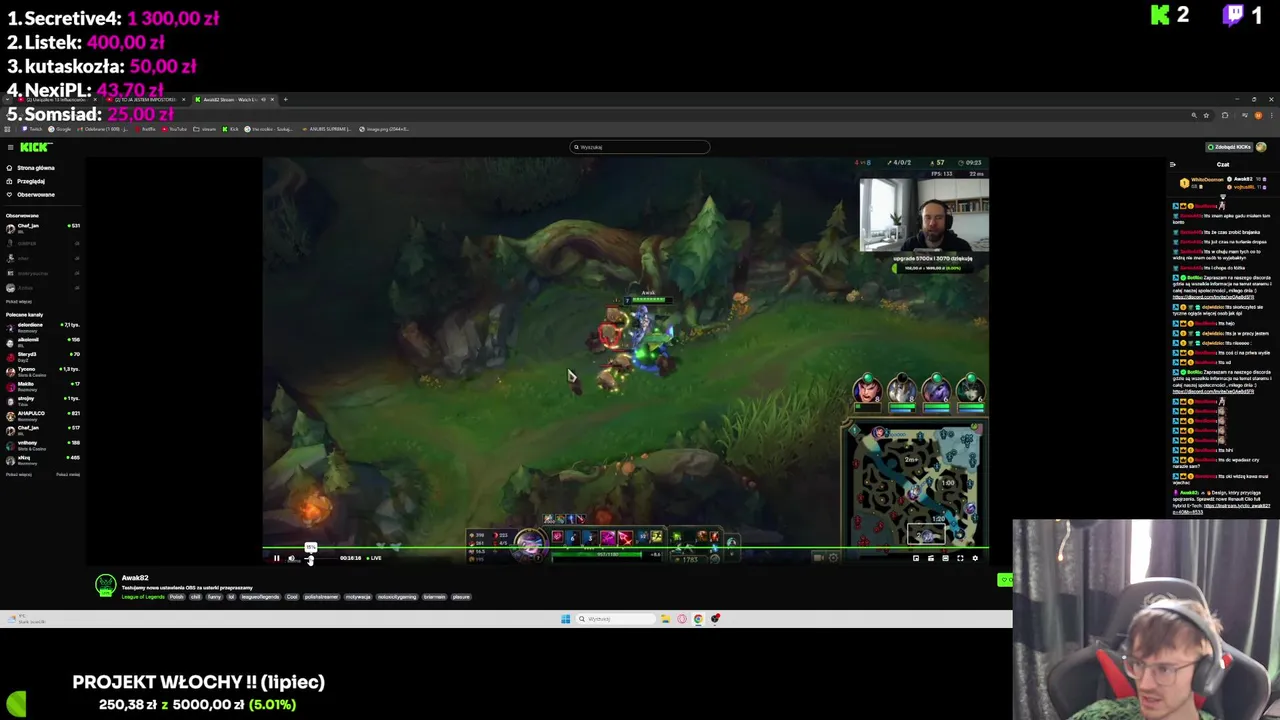This screenshot has height=720, width=1280.
Task: Open browser extensions puzzle icon
Action: [x=1225, y=115]
